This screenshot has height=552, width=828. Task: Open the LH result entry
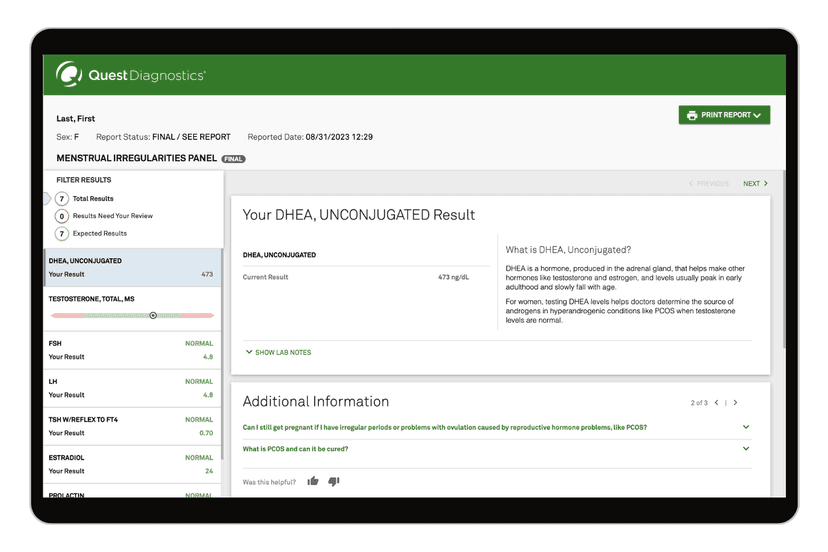tap(131, 388)
